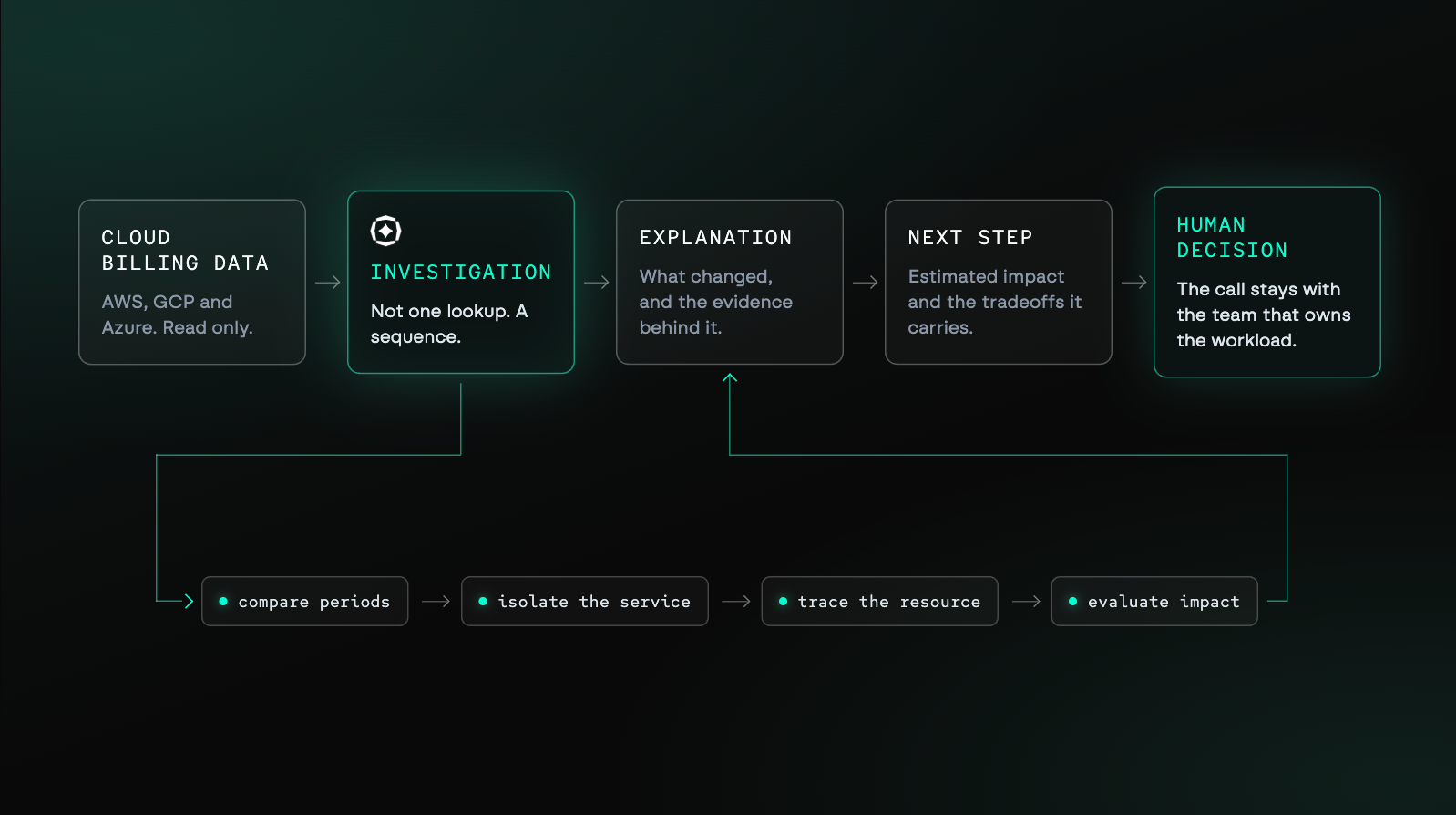Viewport: 1456px width, 815px height.
Task: Select the 'evaluate impact' step pill
Action: click(1154, 602)
